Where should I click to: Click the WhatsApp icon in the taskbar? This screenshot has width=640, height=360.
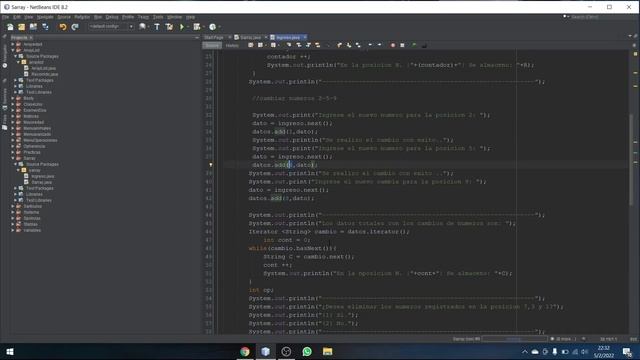point(307,351)
